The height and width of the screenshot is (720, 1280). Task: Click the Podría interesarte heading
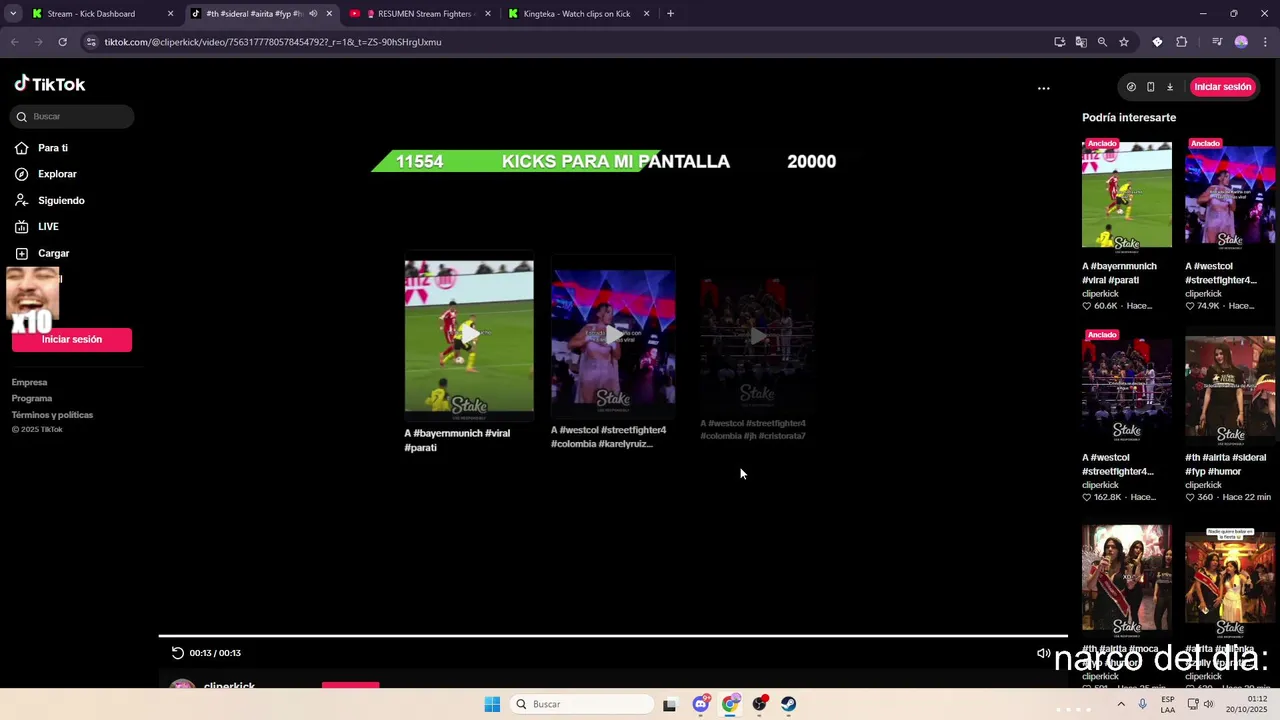pos(1129,117)
